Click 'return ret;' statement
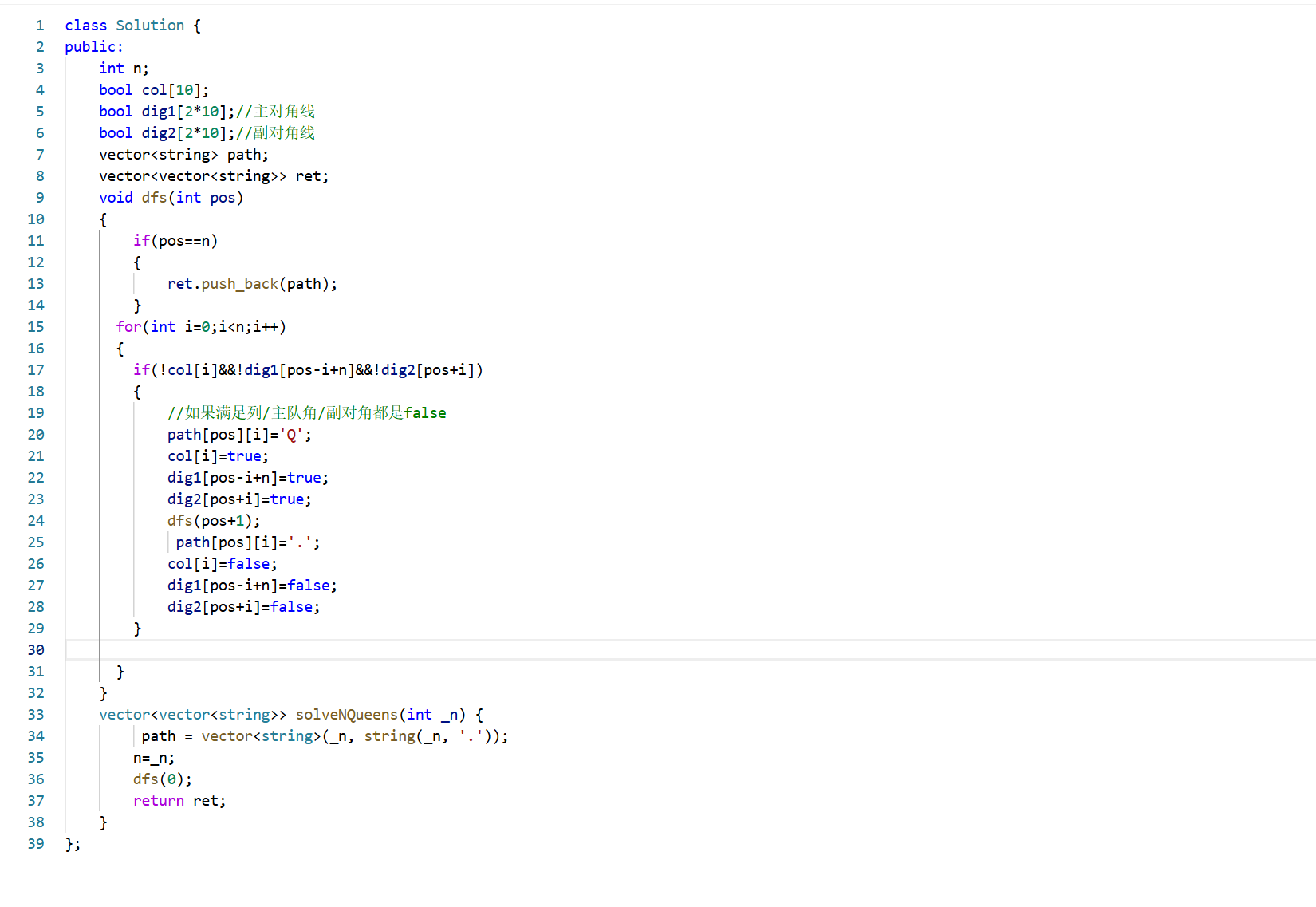The image size is (1316, 907). pos(179,801)
